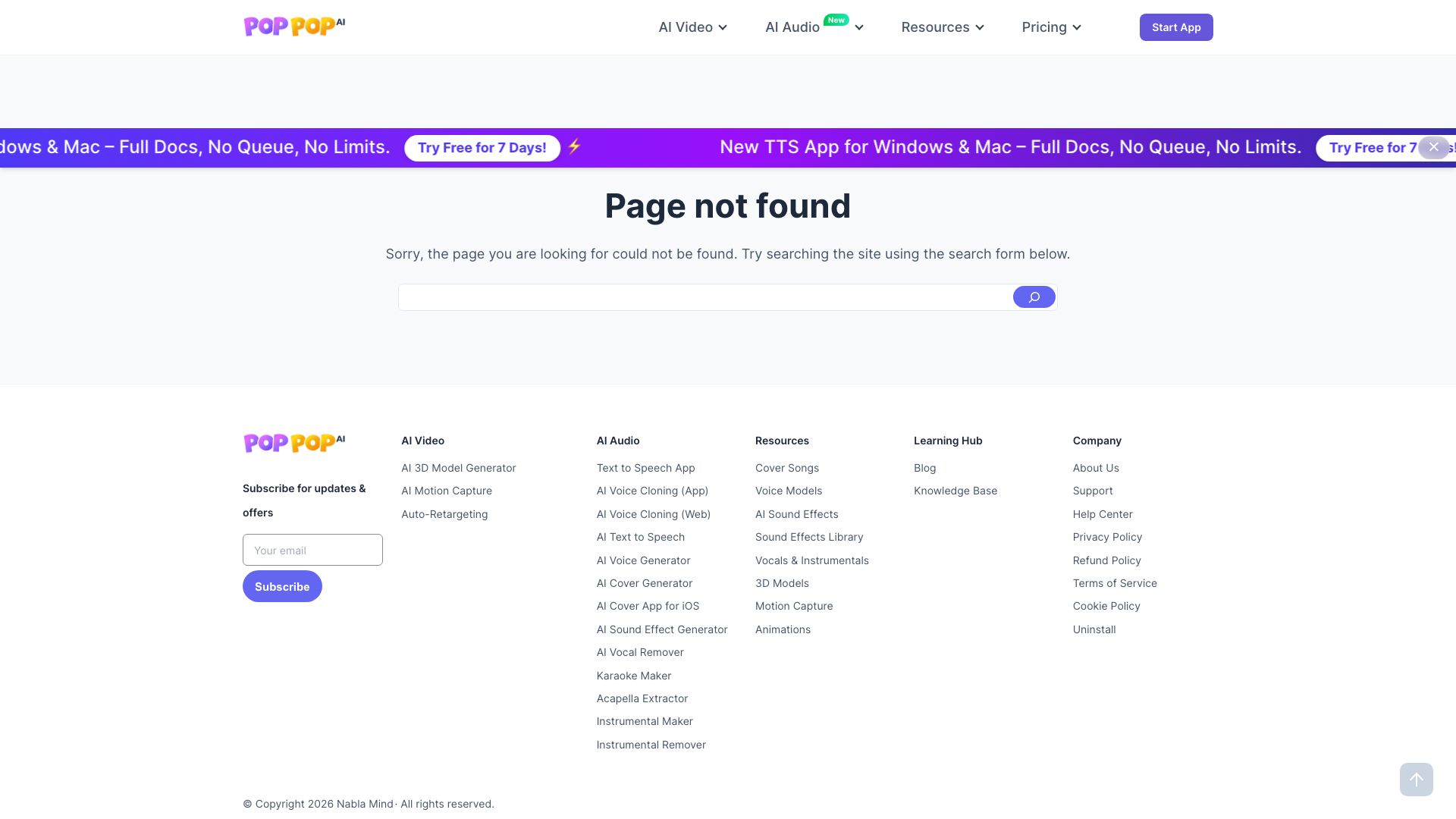1456x819 pixels.
Task: Focus the Your email input field
Action: [312, 550]
